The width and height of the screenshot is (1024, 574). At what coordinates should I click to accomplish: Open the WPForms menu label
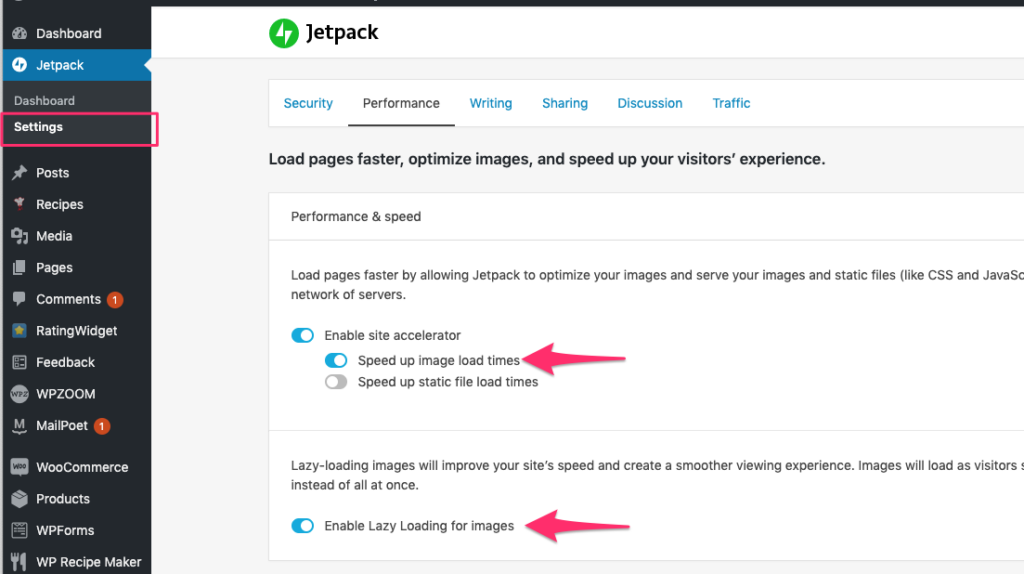coord(65,530)
